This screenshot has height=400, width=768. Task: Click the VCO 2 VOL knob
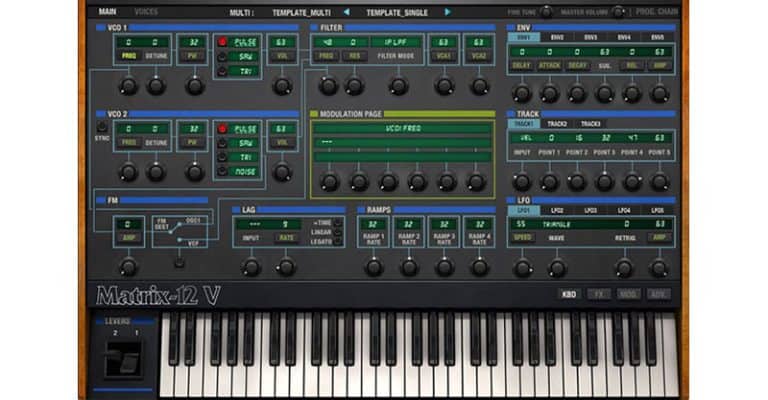point(282,172)
